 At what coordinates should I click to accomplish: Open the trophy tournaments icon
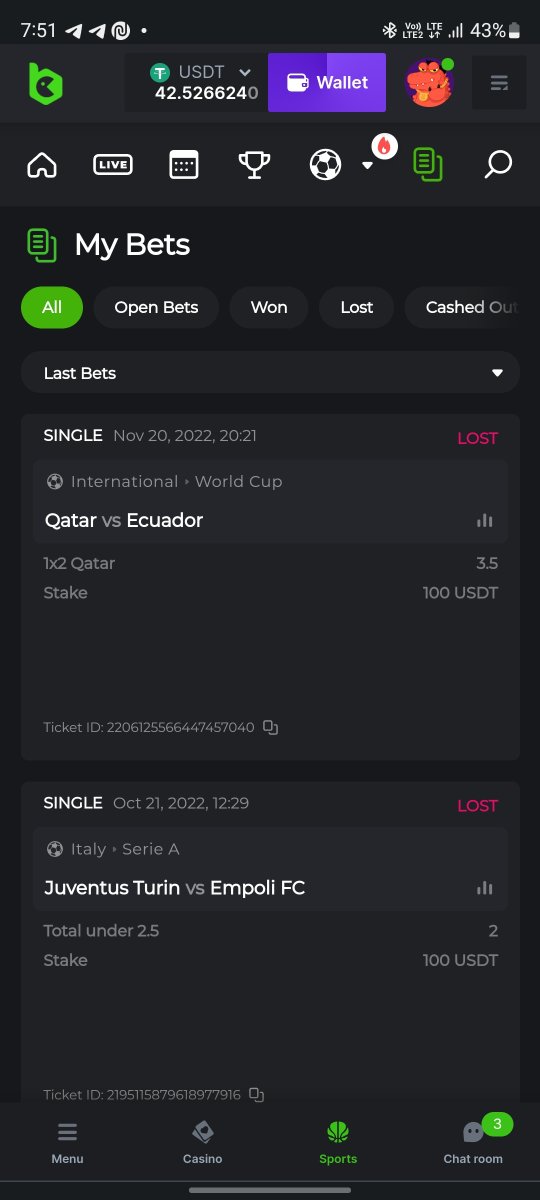(x=254, y=165)
